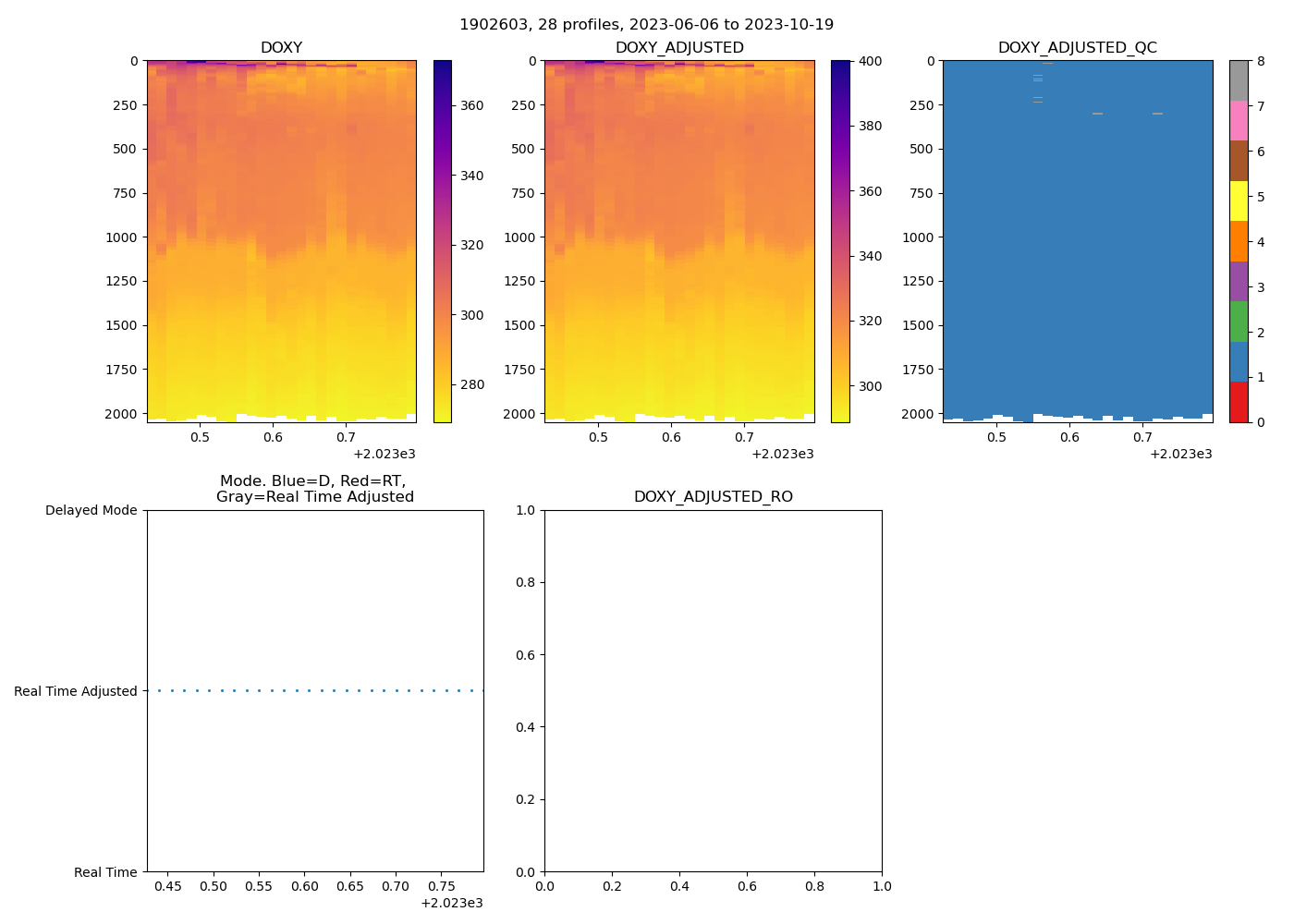
Task: Select the DOXY_ADJUSTED plot title
Action: [x=679, y=47]
